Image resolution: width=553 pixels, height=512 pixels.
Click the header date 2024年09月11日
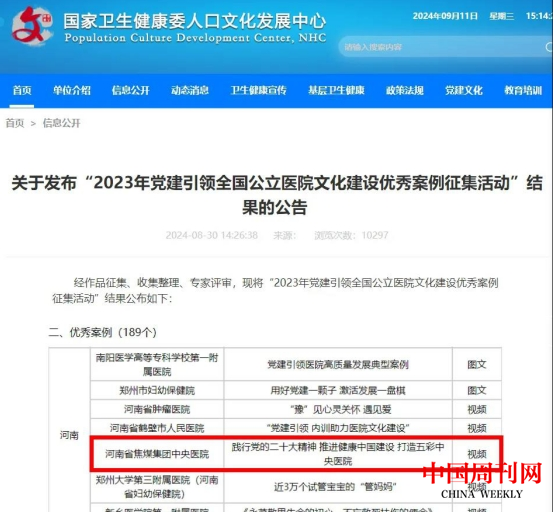click(x=445, y=16)
